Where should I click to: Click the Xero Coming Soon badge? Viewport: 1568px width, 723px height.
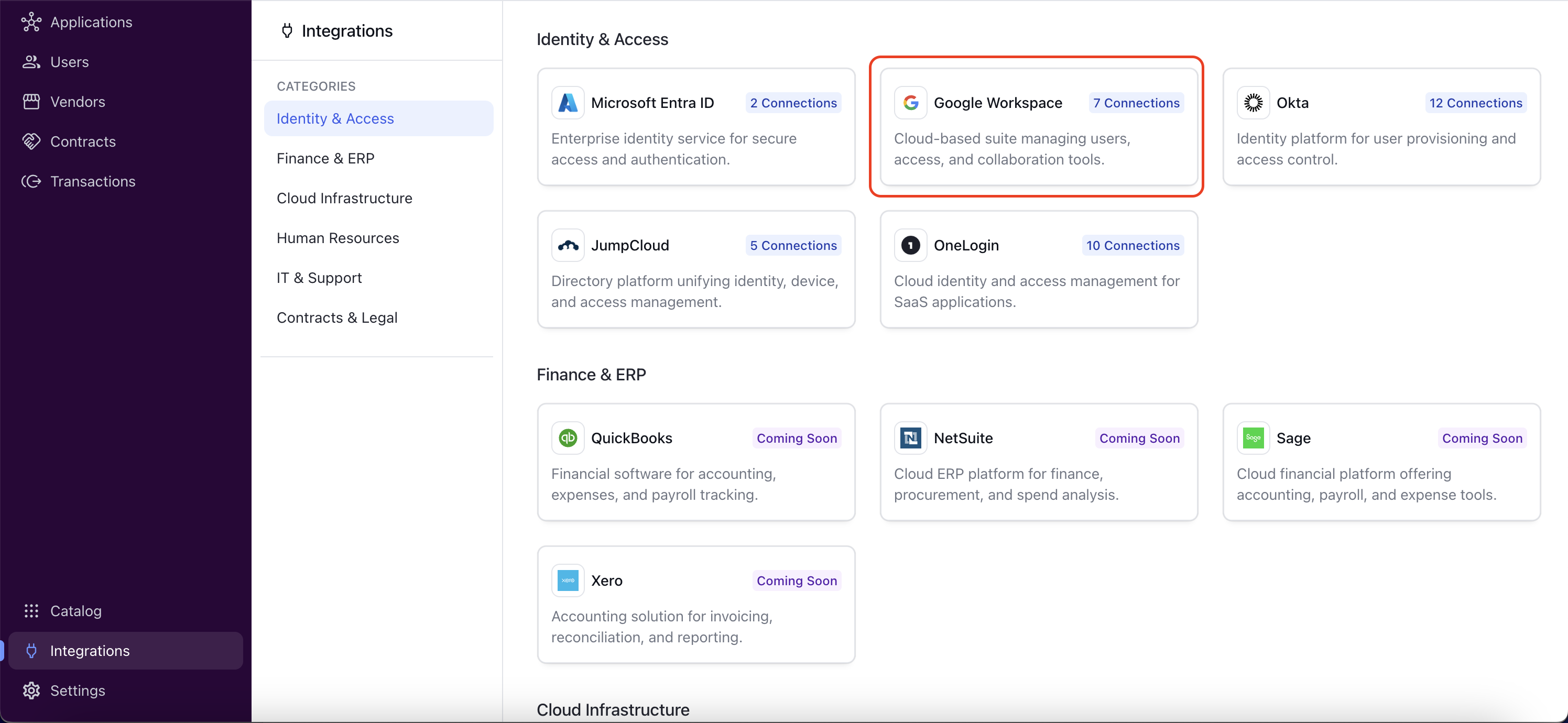tap(797, 580)
